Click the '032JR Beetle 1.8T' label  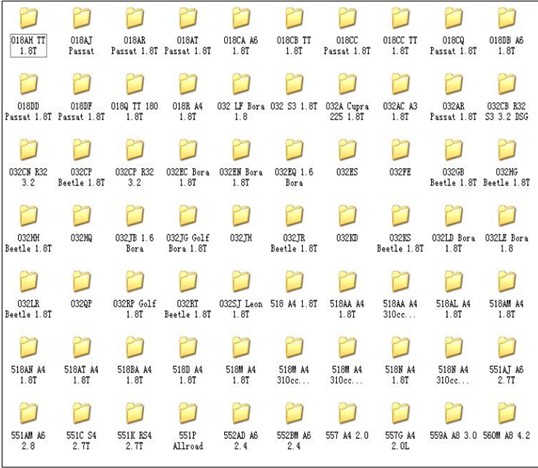point(294,243)
